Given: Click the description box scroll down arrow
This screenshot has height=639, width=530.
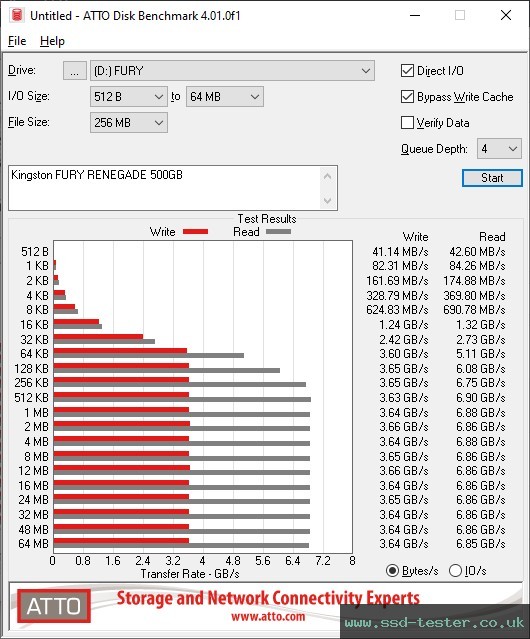Looking at the screenshot, I should coord(328,200).
